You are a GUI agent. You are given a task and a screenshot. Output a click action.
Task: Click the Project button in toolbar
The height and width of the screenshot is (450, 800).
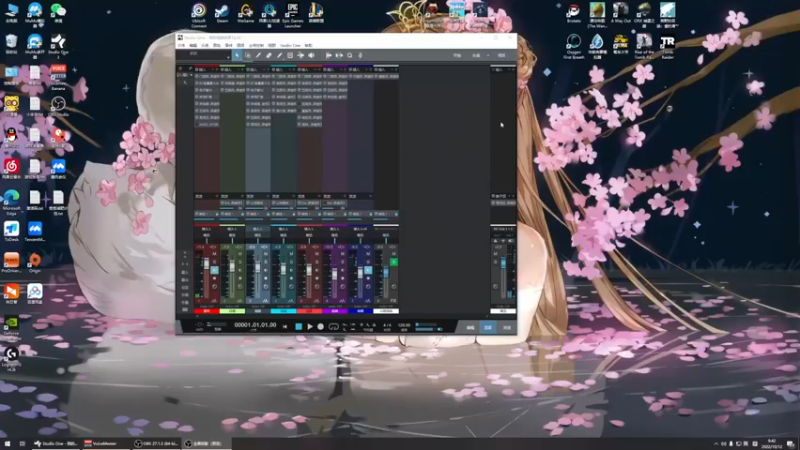point(502,55)
